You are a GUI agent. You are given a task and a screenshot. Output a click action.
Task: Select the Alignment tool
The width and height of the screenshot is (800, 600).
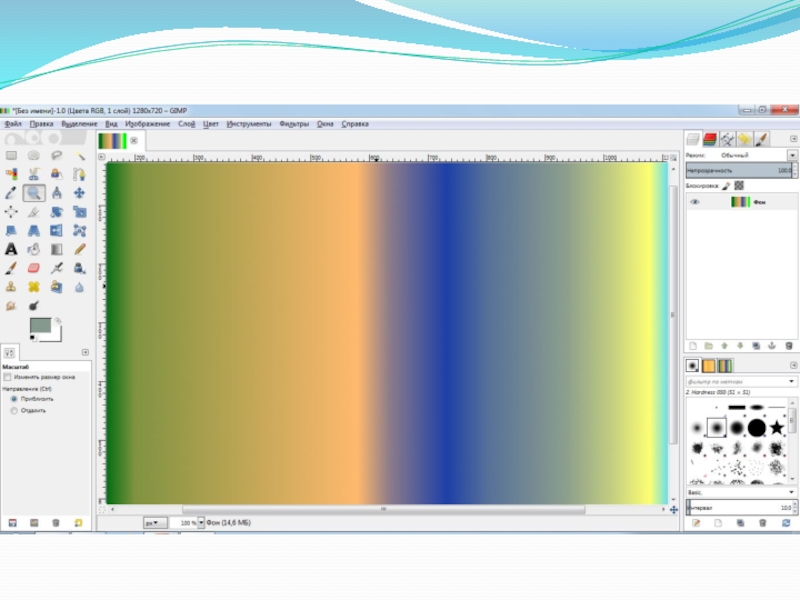coord(11,212)
